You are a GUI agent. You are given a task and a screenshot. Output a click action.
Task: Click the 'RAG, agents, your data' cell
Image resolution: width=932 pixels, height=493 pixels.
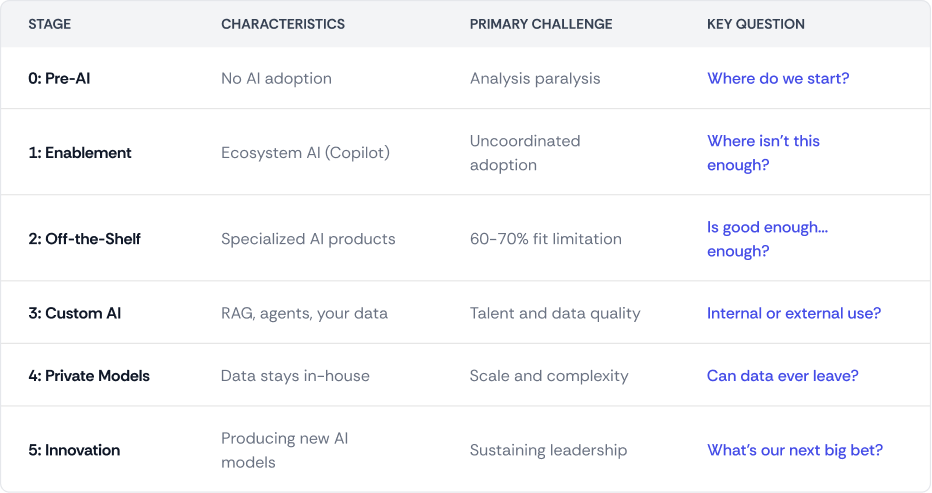pos(304,313)
